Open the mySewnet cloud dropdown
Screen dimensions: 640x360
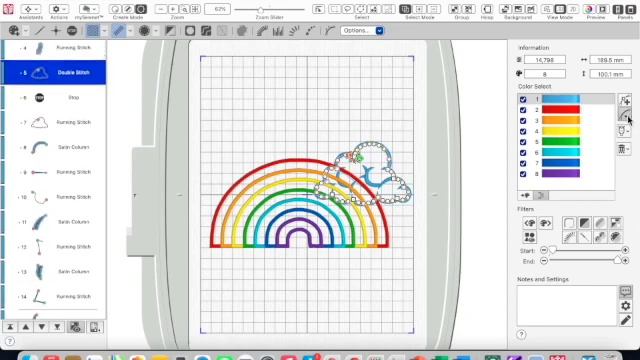(x=89, y=9)
